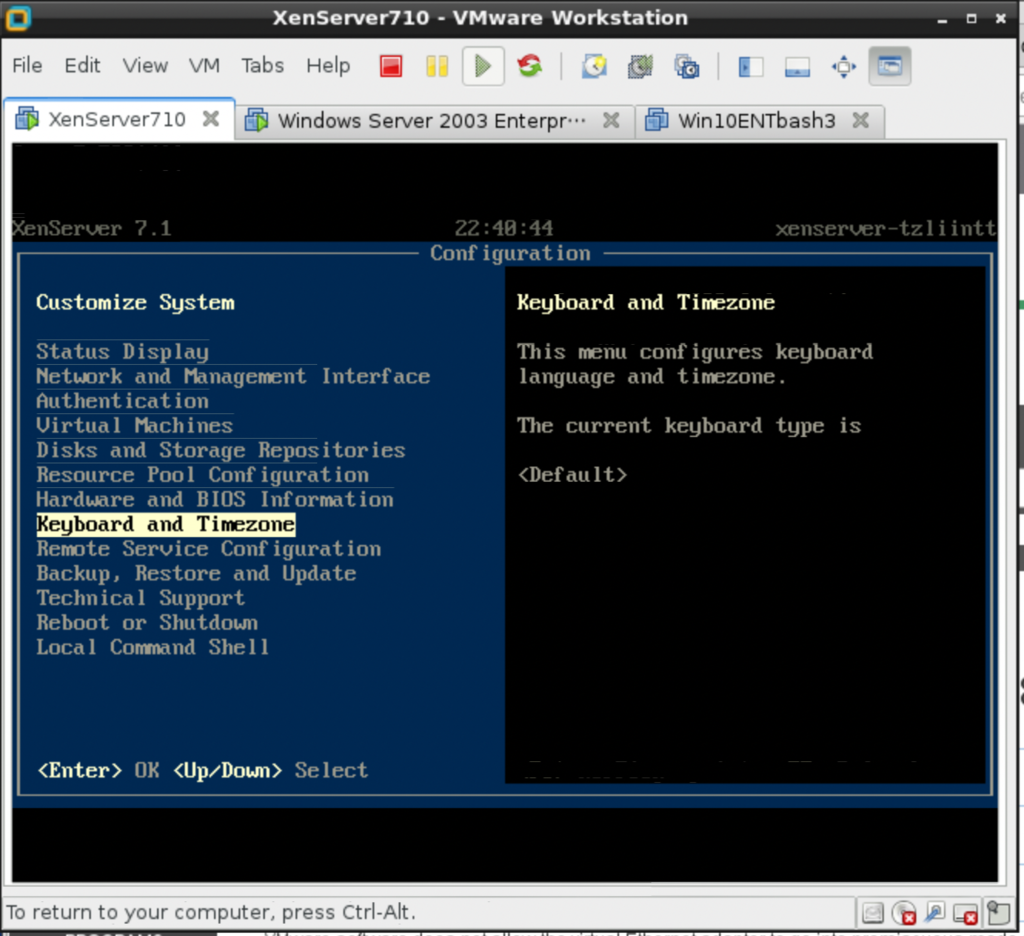Select Backup, Restore and Update entry
Image resolution: width=1024 pixels, height=936 pixels.
tap(196, 573)
